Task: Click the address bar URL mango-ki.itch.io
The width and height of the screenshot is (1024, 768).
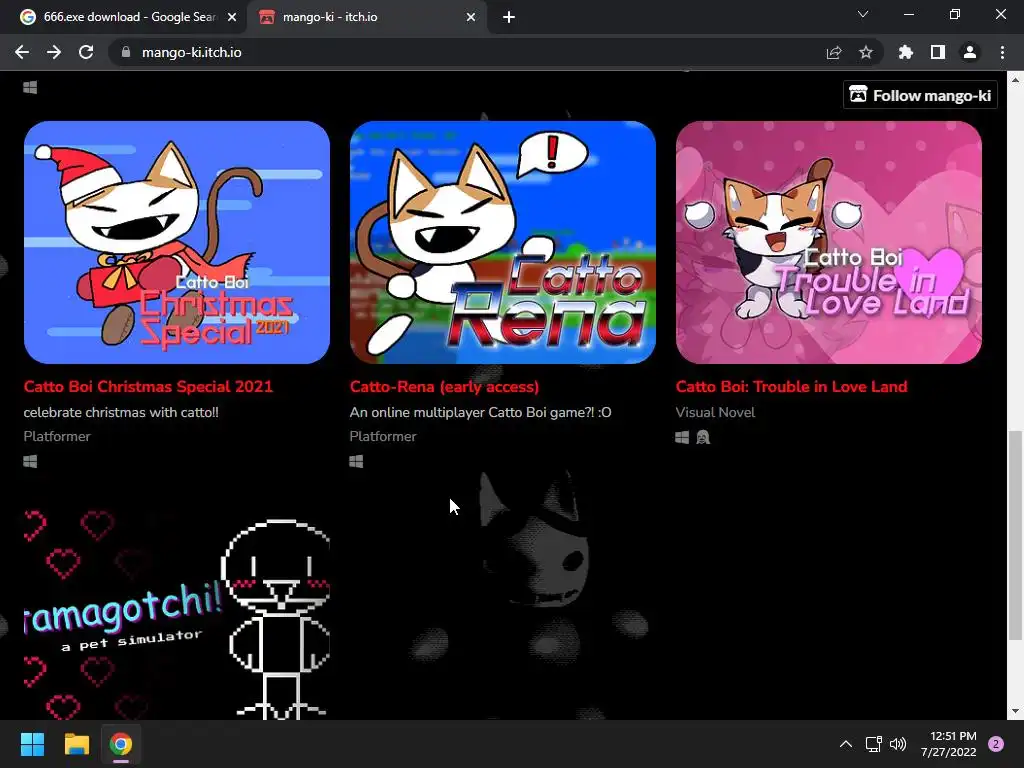Action: pyautogui.click(x=191, y=52)
